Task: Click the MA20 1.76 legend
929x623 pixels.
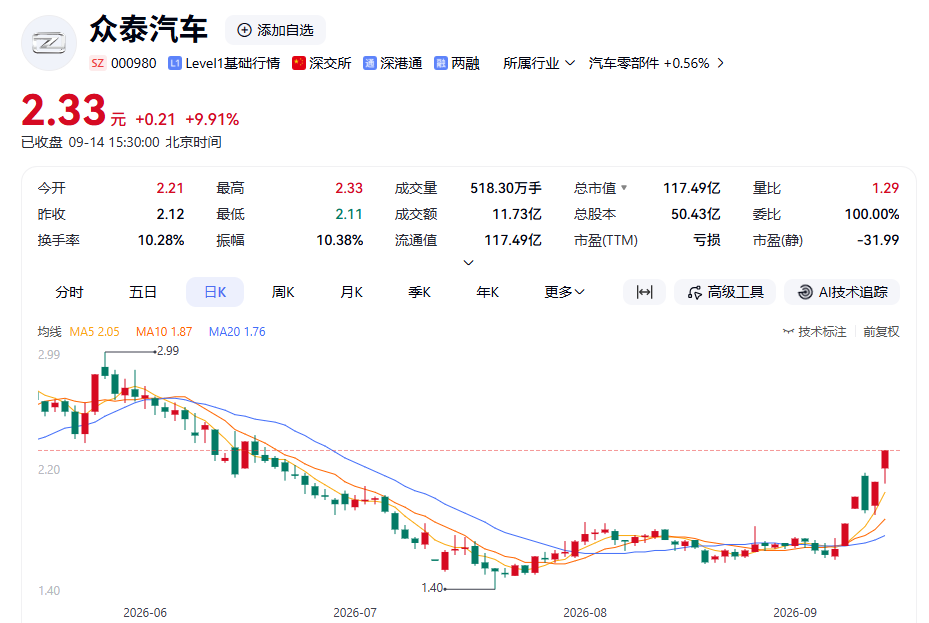Action: coord(237,332)
